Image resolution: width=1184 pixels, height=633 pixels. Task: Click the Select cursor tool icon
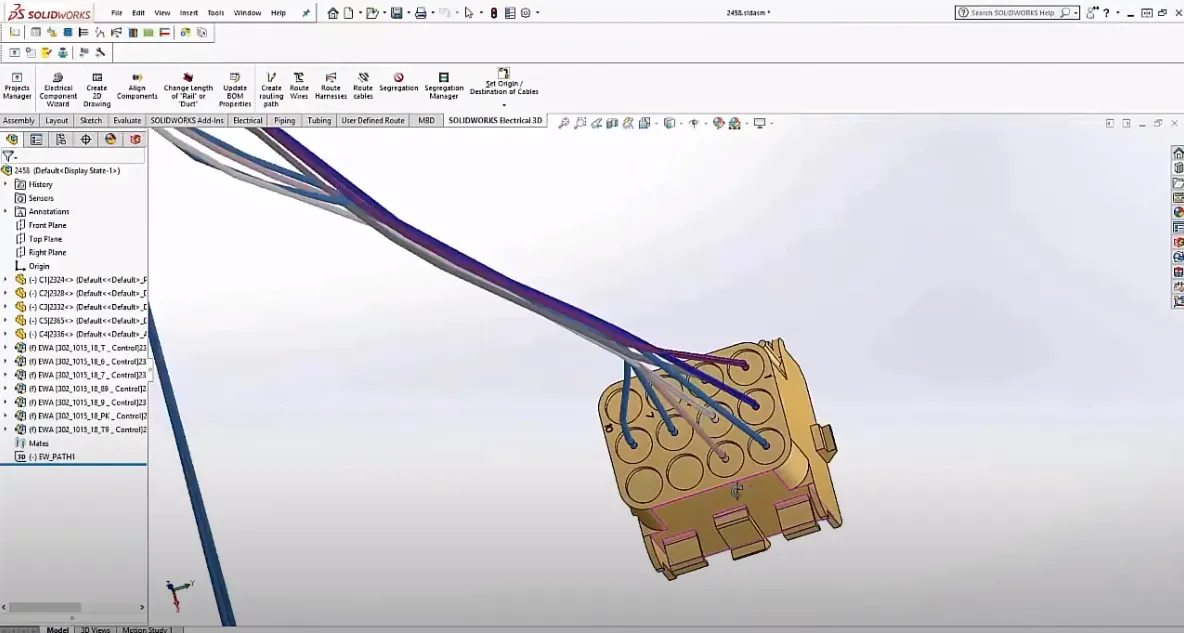pos(468,13)
